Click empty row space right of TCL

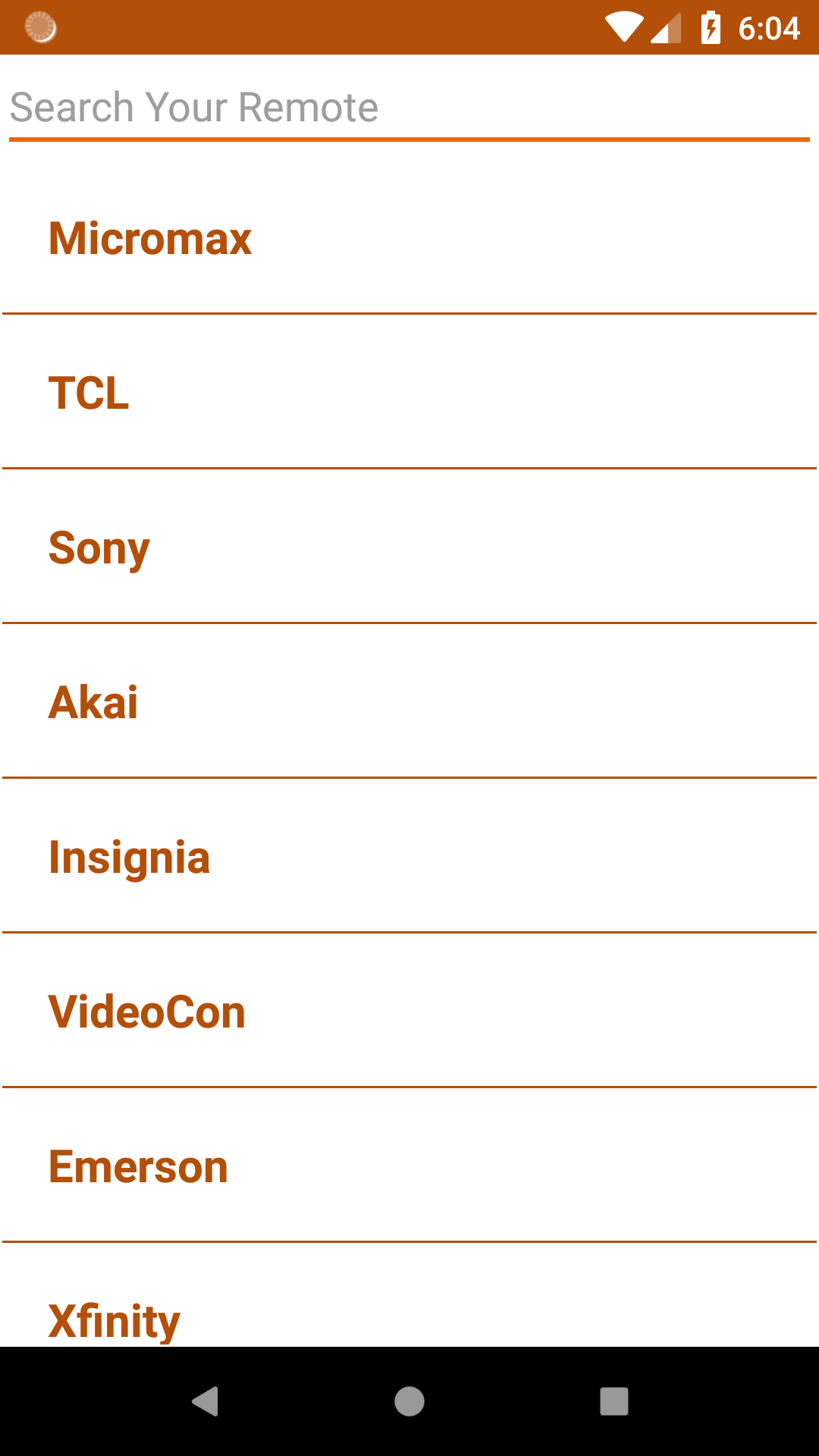click(x=531, y=393)
